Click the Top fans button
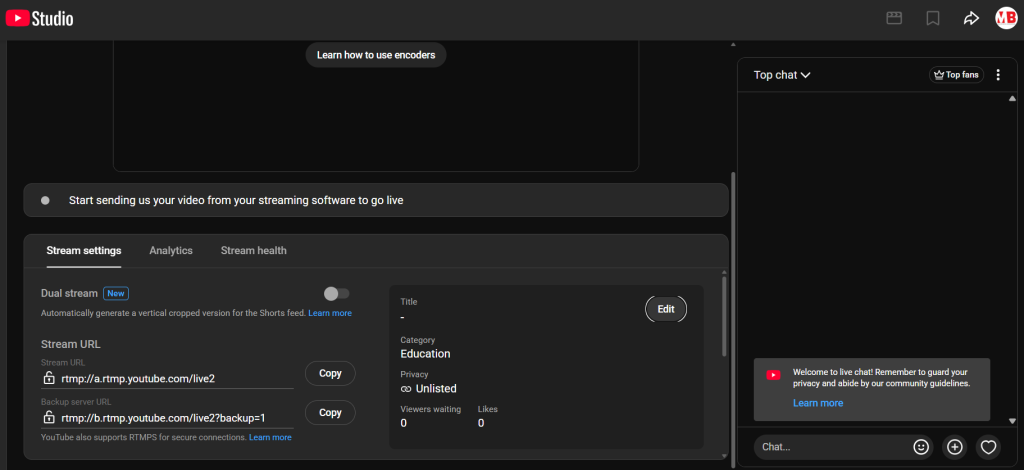The image size is (1024, 470). [957, 75]
